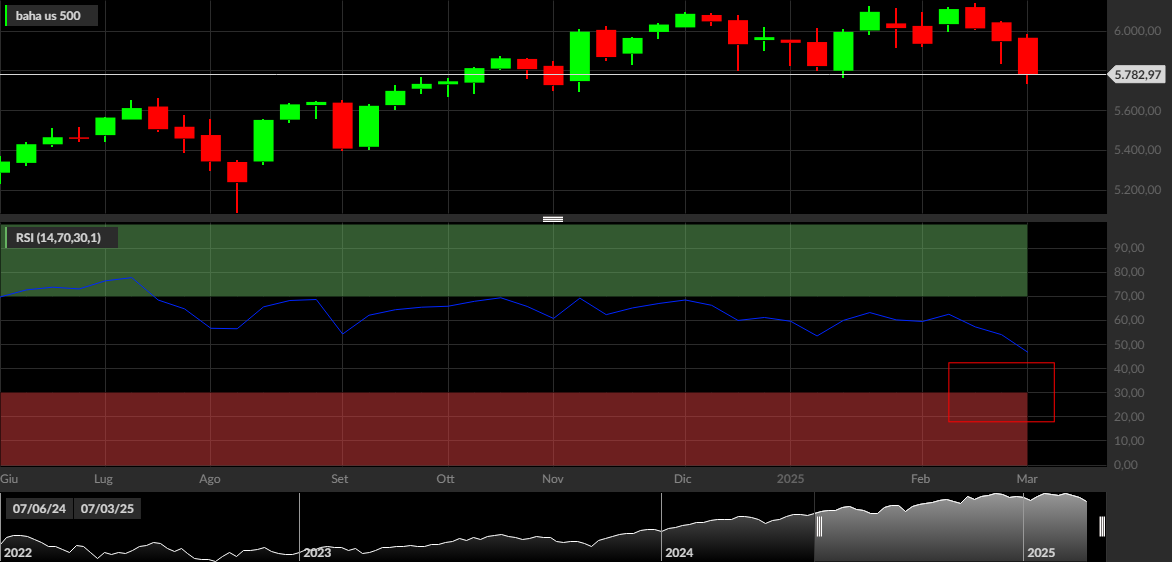Open the RSI (14,70,30,1) indicator label

[x=61, y=238]
